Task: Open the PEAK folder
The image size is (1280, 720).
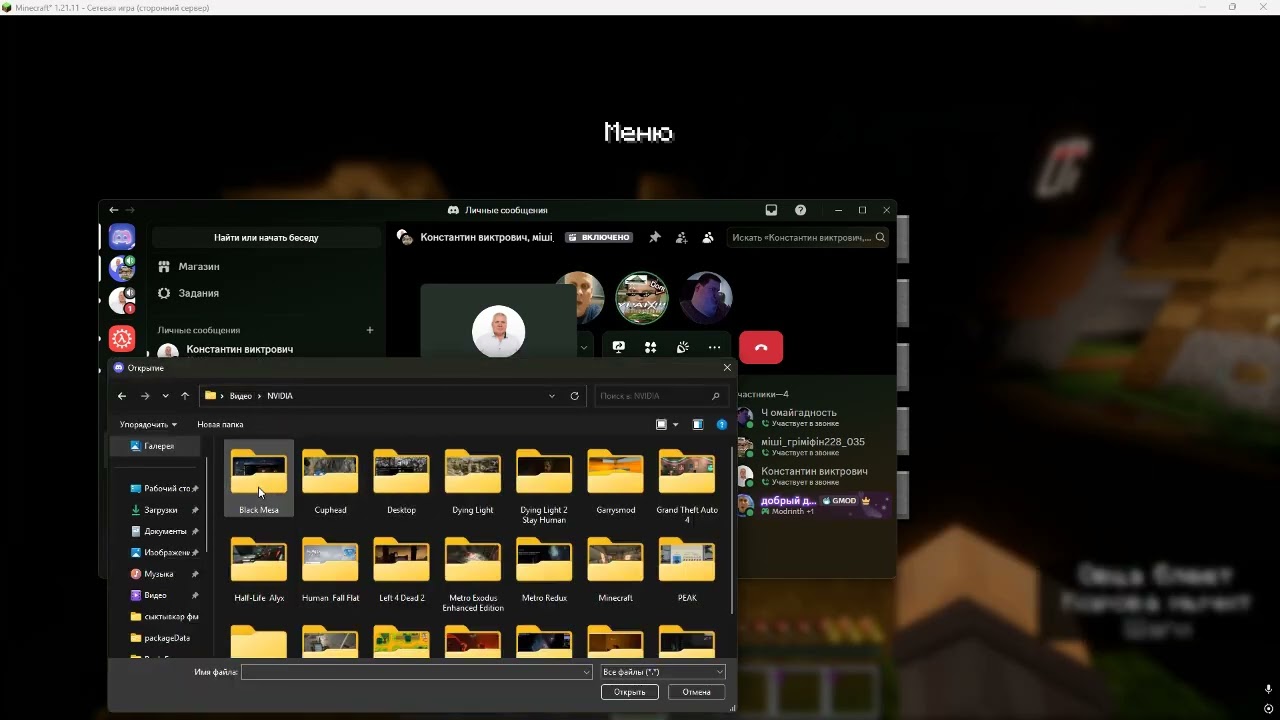Action: (687, 568)
